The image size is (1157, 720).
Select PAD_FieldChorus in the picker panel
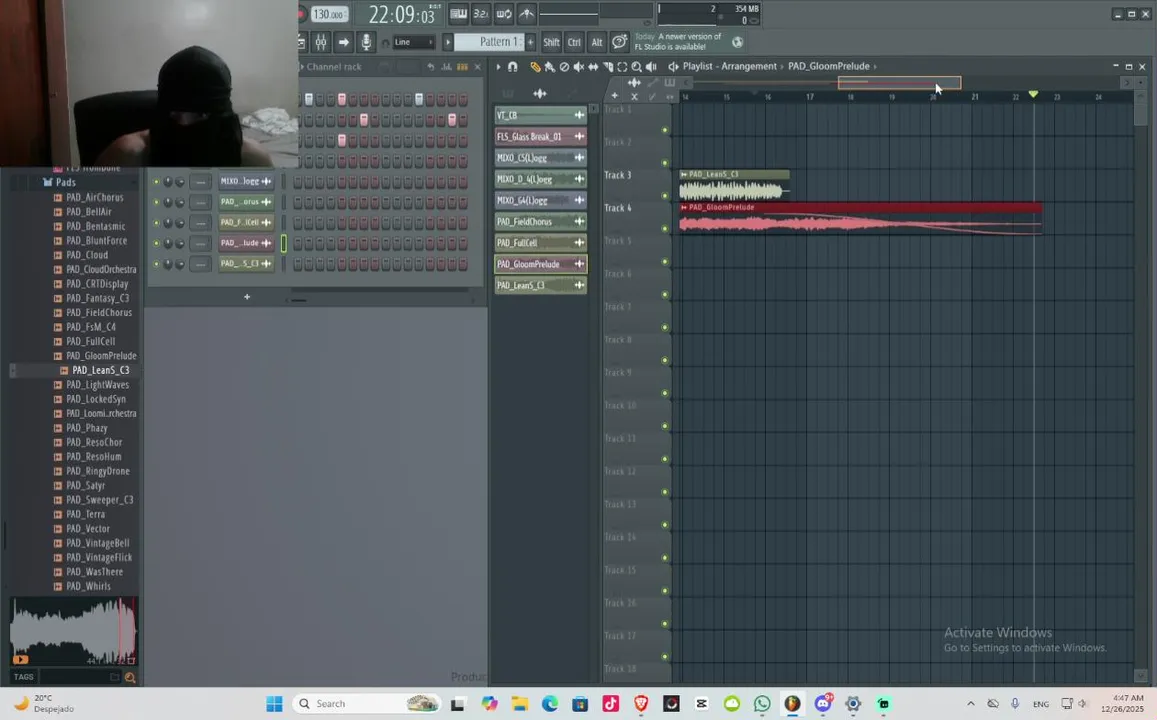pos(541,221)
